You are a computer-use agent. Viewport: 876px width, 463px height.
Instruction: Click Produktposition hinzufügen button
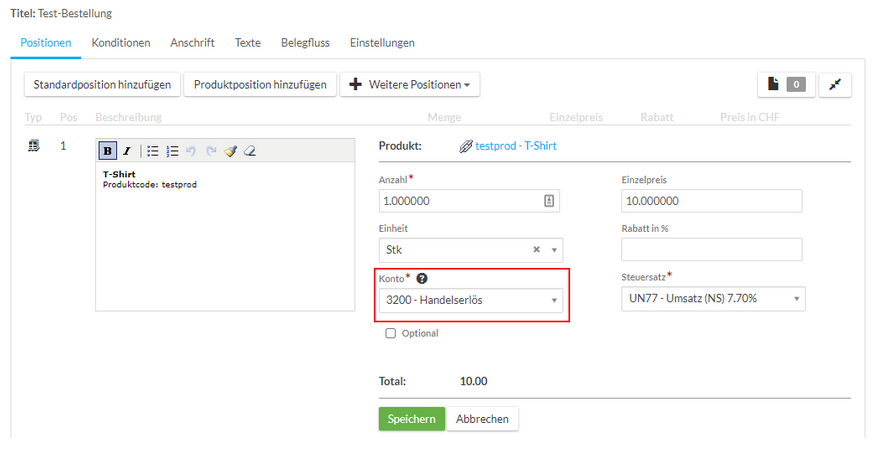click(260, 84)
